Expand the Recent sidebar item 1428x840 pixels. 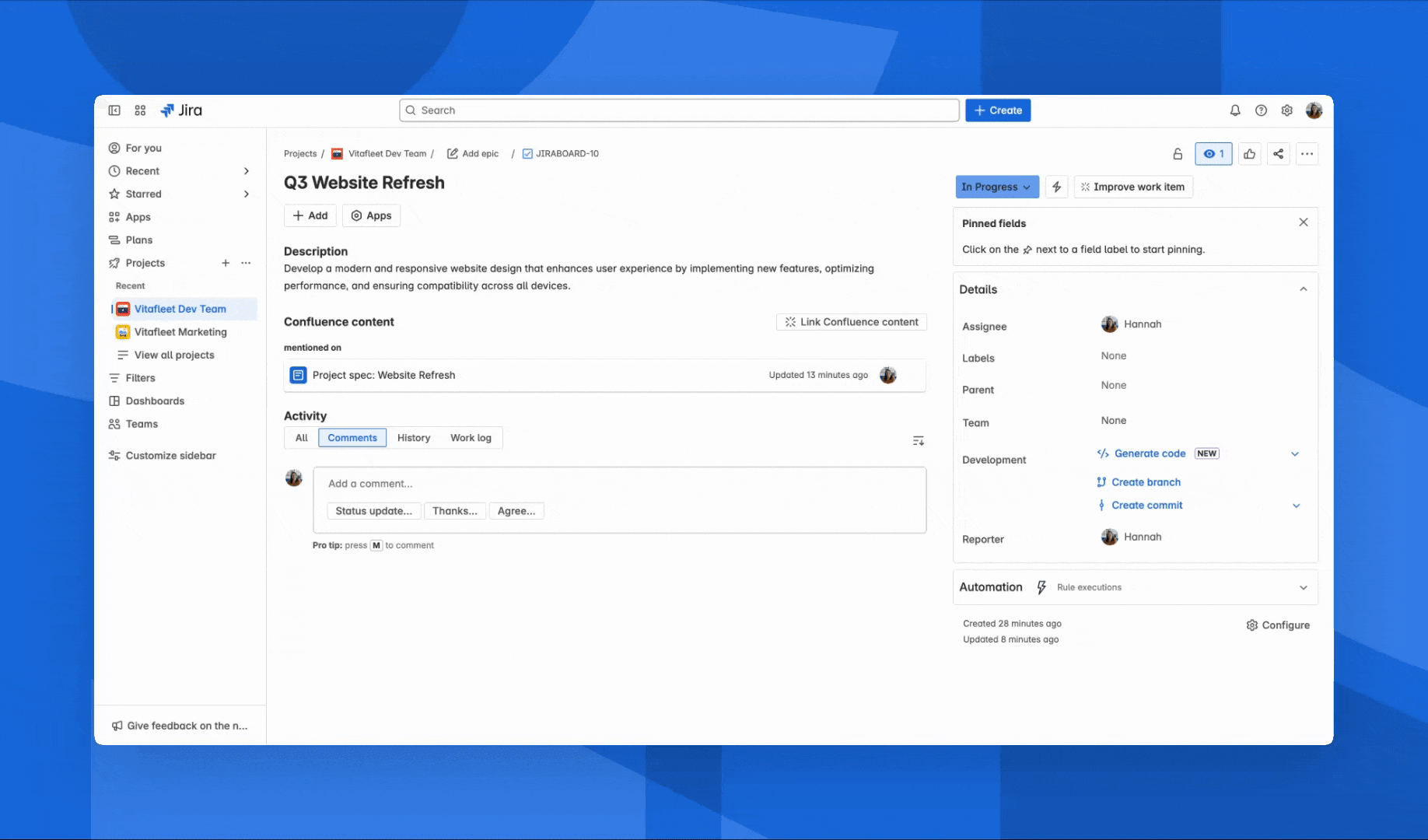point(246,171)
